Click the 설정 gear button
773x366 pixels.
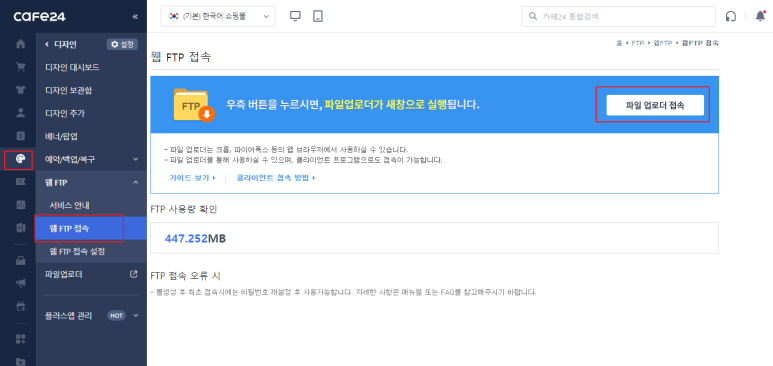tap(122, 44)
